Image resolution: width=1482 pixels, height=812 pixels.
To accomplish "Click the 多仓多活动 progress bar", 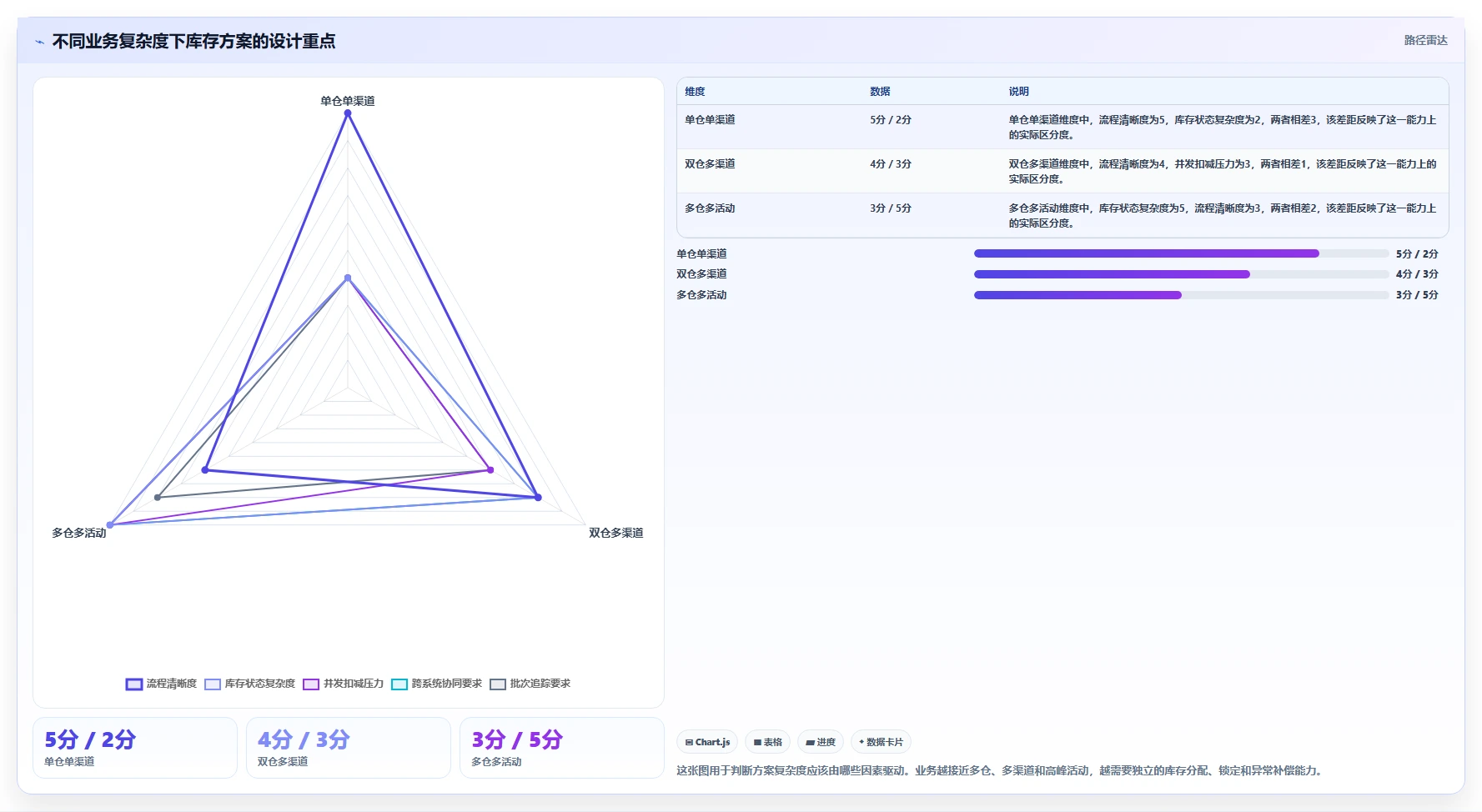I will 1181,295.
